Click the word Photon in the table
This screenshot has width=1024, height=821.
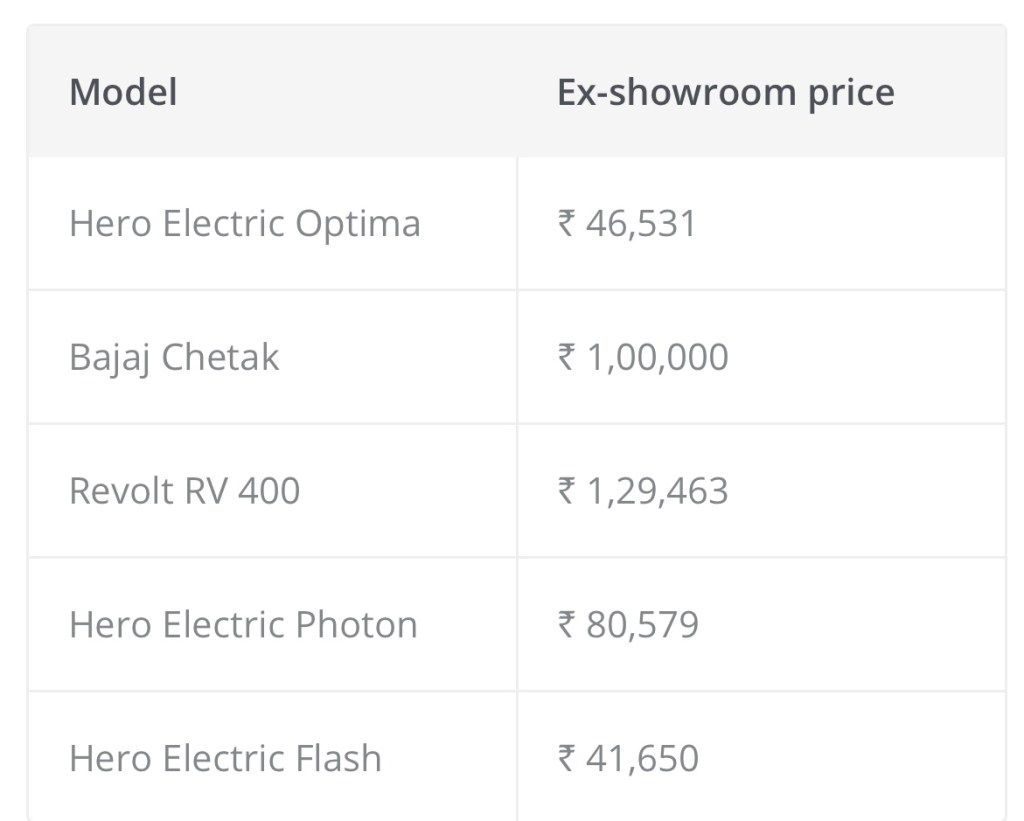tap(356, 625)
